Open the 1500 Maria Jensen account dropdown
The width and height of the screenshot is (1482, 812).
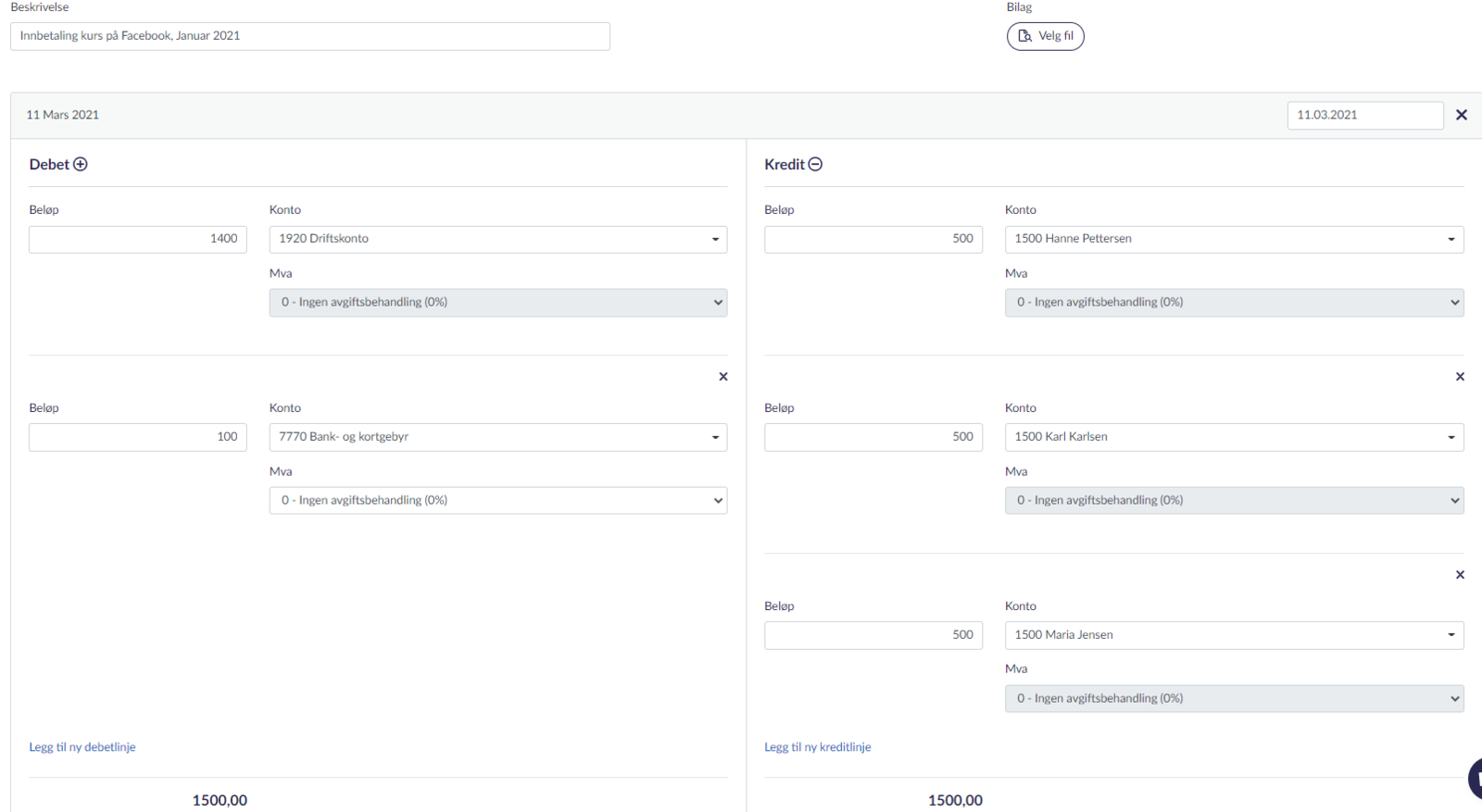click(x=1234, y=635)
